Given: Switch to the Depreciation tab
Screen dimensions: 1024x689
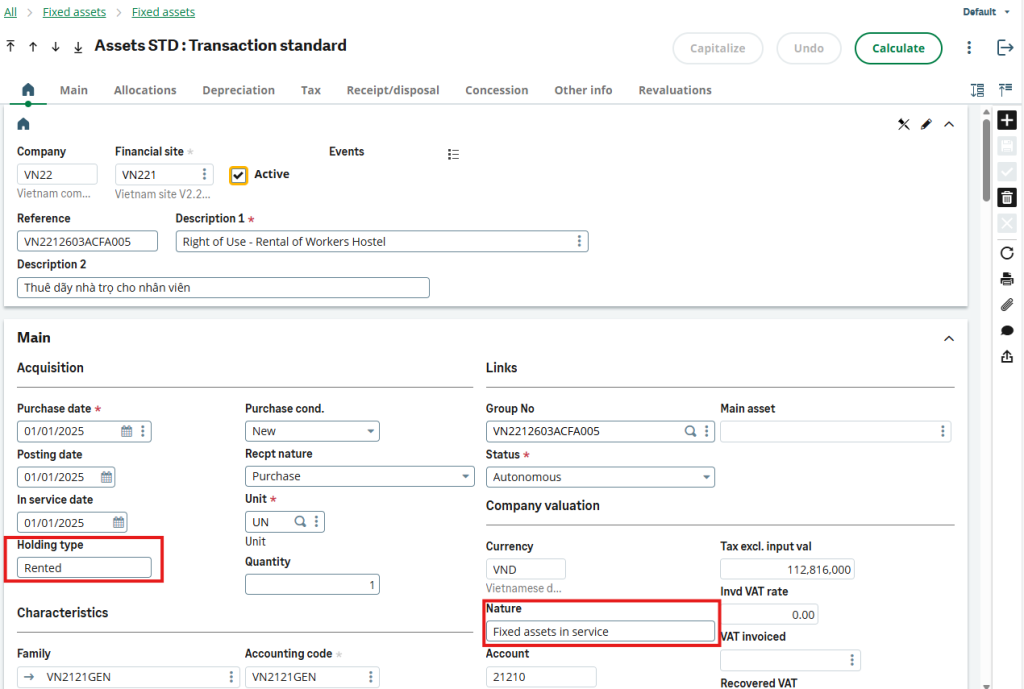Looking at the screenshot, I should [238, 90].
